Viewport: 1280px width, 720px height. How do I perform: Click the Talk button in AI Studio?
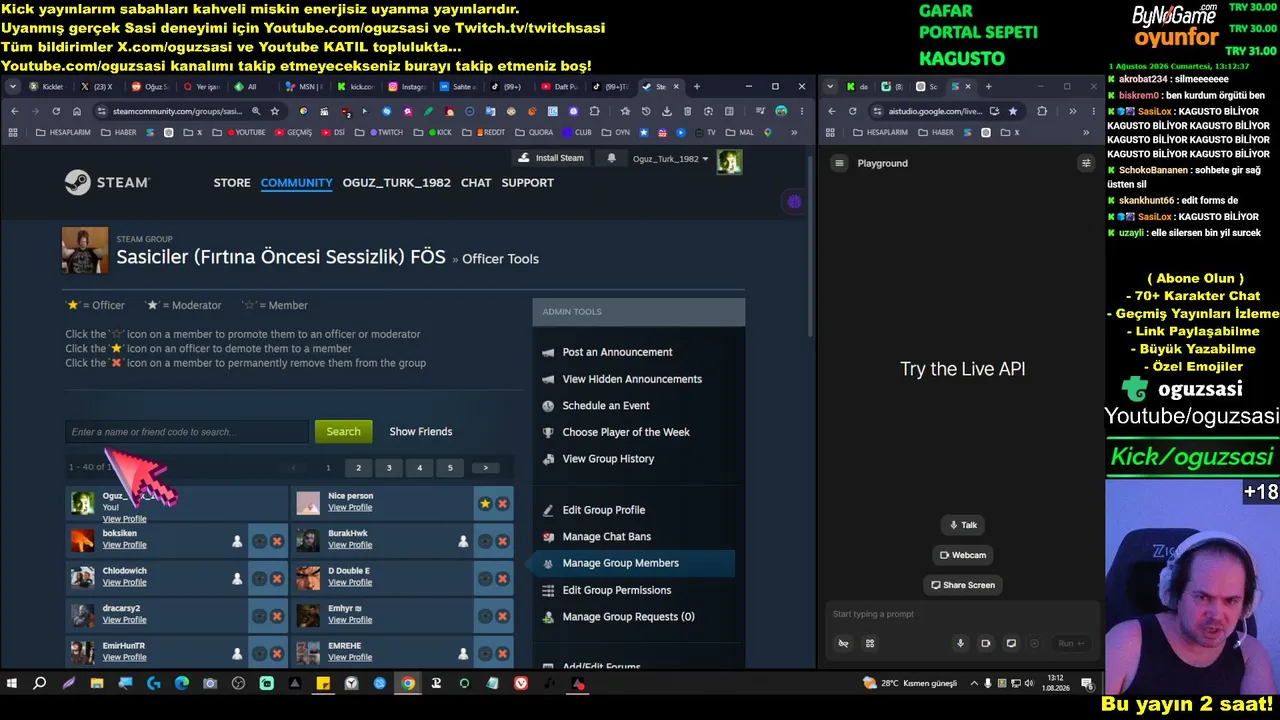(962, 525)
